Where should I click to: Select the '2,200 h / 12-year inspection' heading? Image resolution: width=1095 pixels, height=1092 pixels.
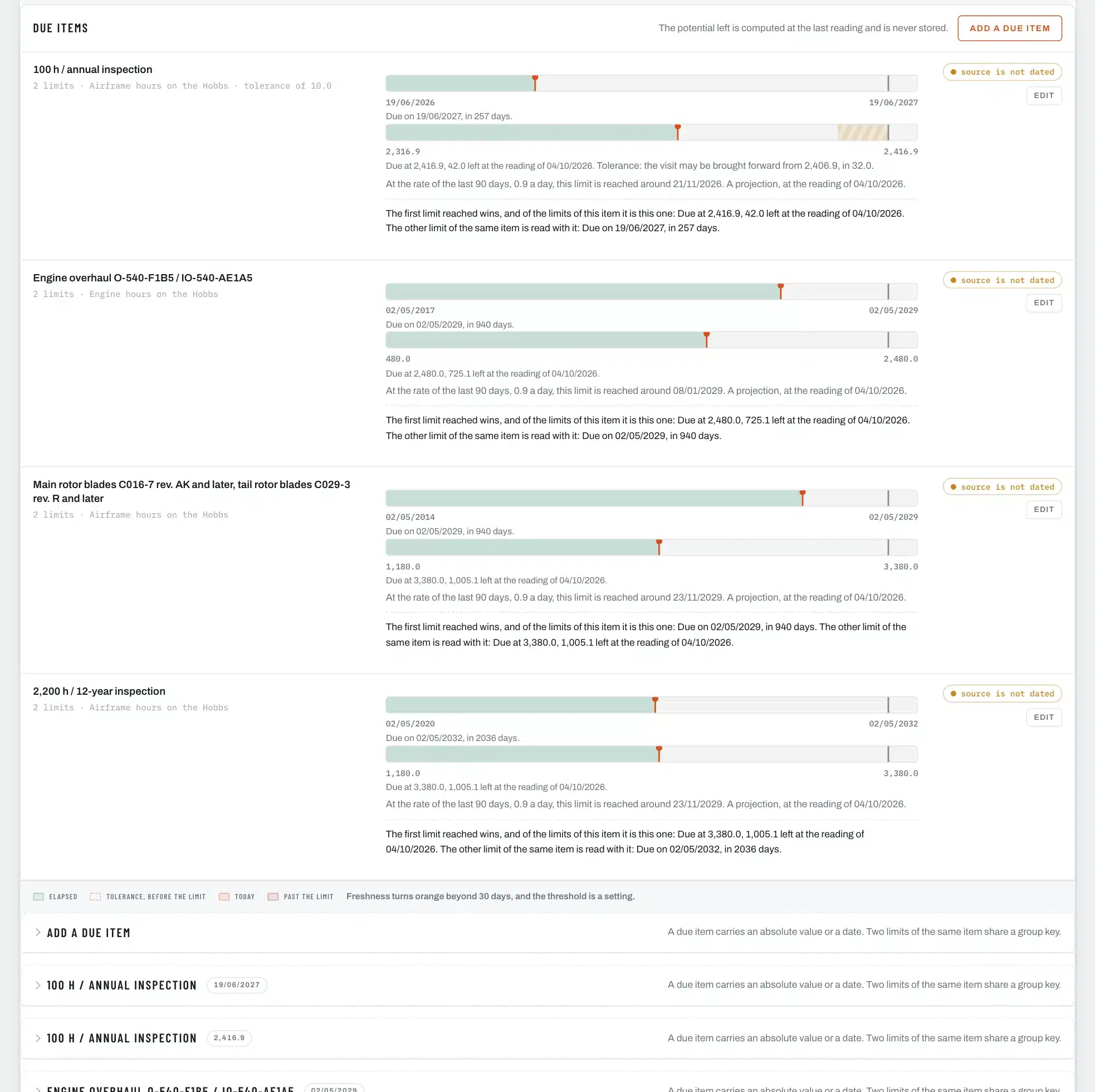pyautogui.click(x=99, y=691)
